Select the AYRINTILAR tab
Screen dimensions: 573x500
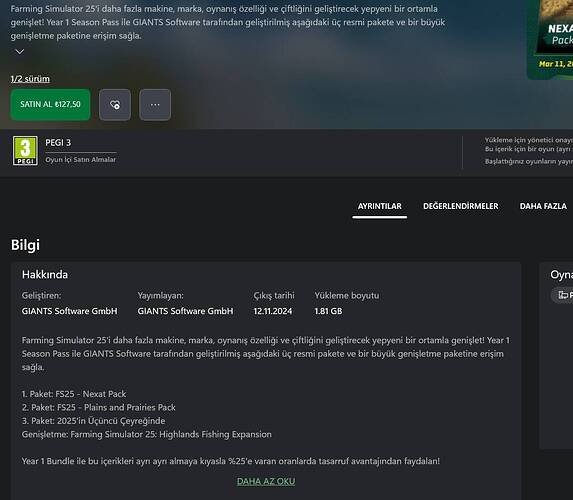point(379,206)
